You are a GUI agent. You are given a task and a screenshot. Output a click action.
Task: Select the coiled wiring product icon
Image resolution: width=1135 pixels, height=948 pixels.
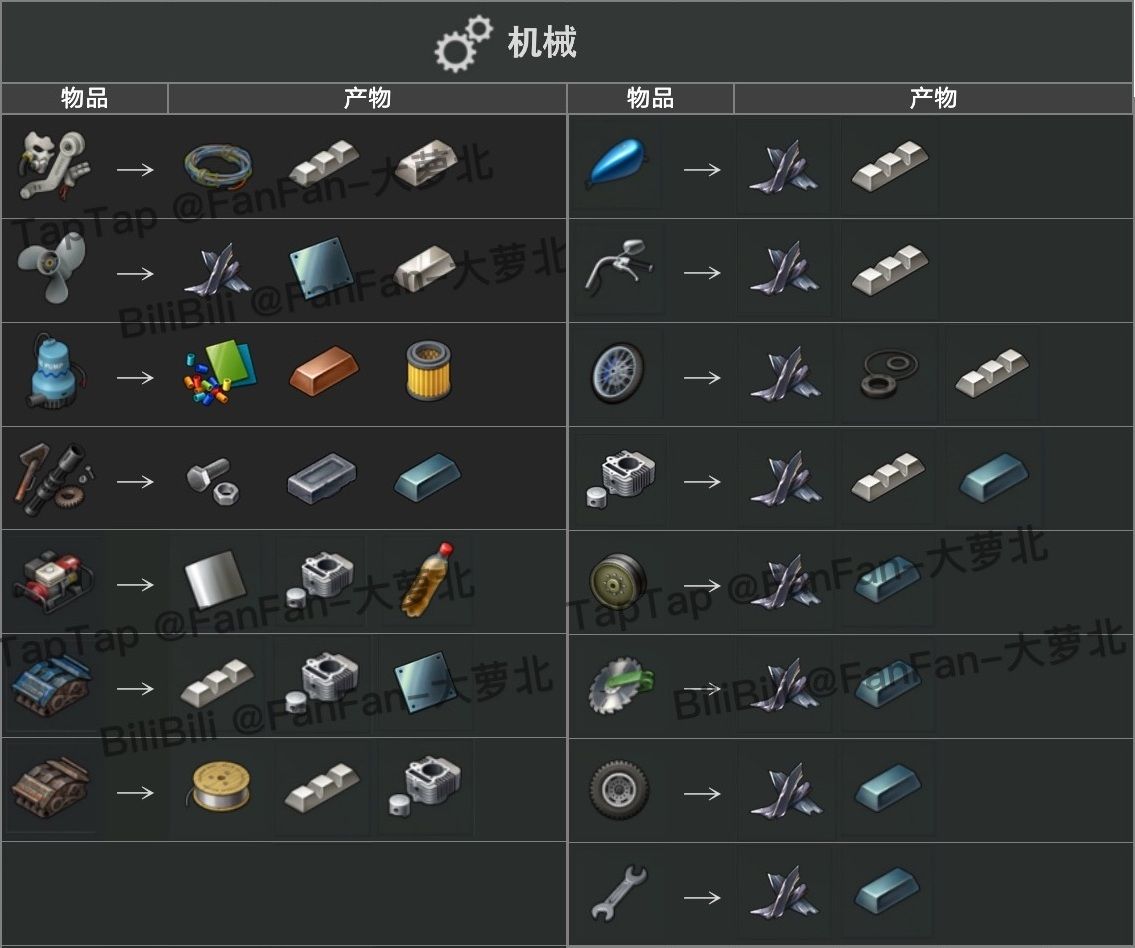point(219,167)
